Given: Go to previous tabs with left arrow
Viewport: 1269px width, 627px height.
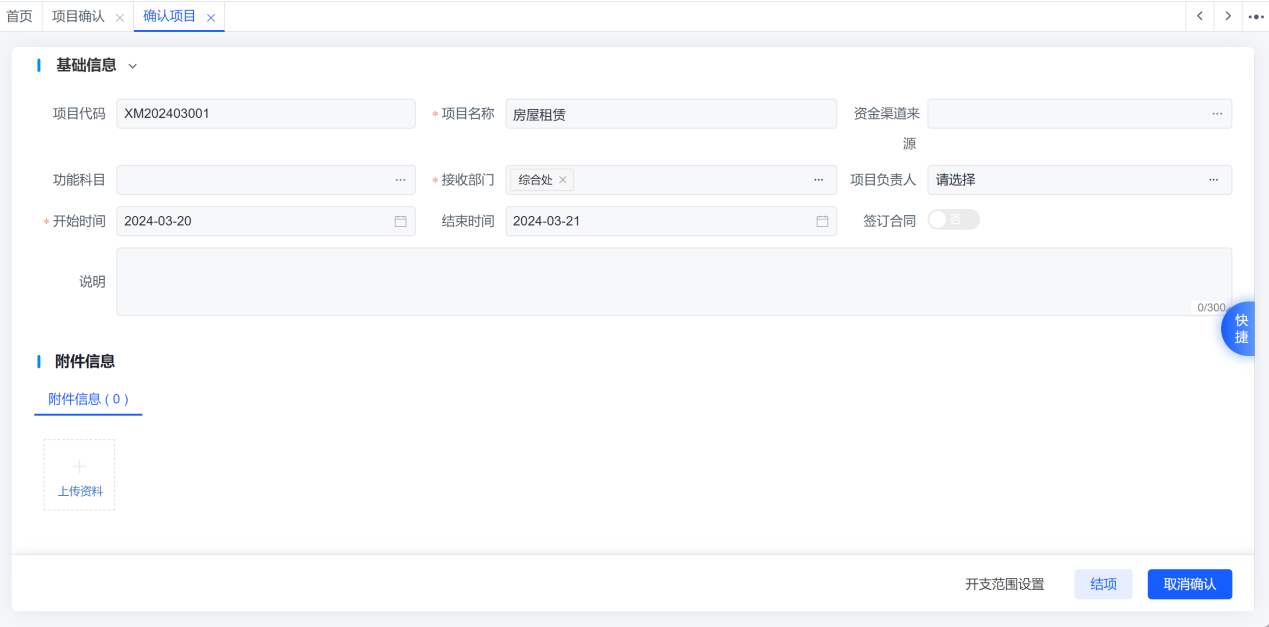Looking at the screenshot, I should tap(1199, 16).
